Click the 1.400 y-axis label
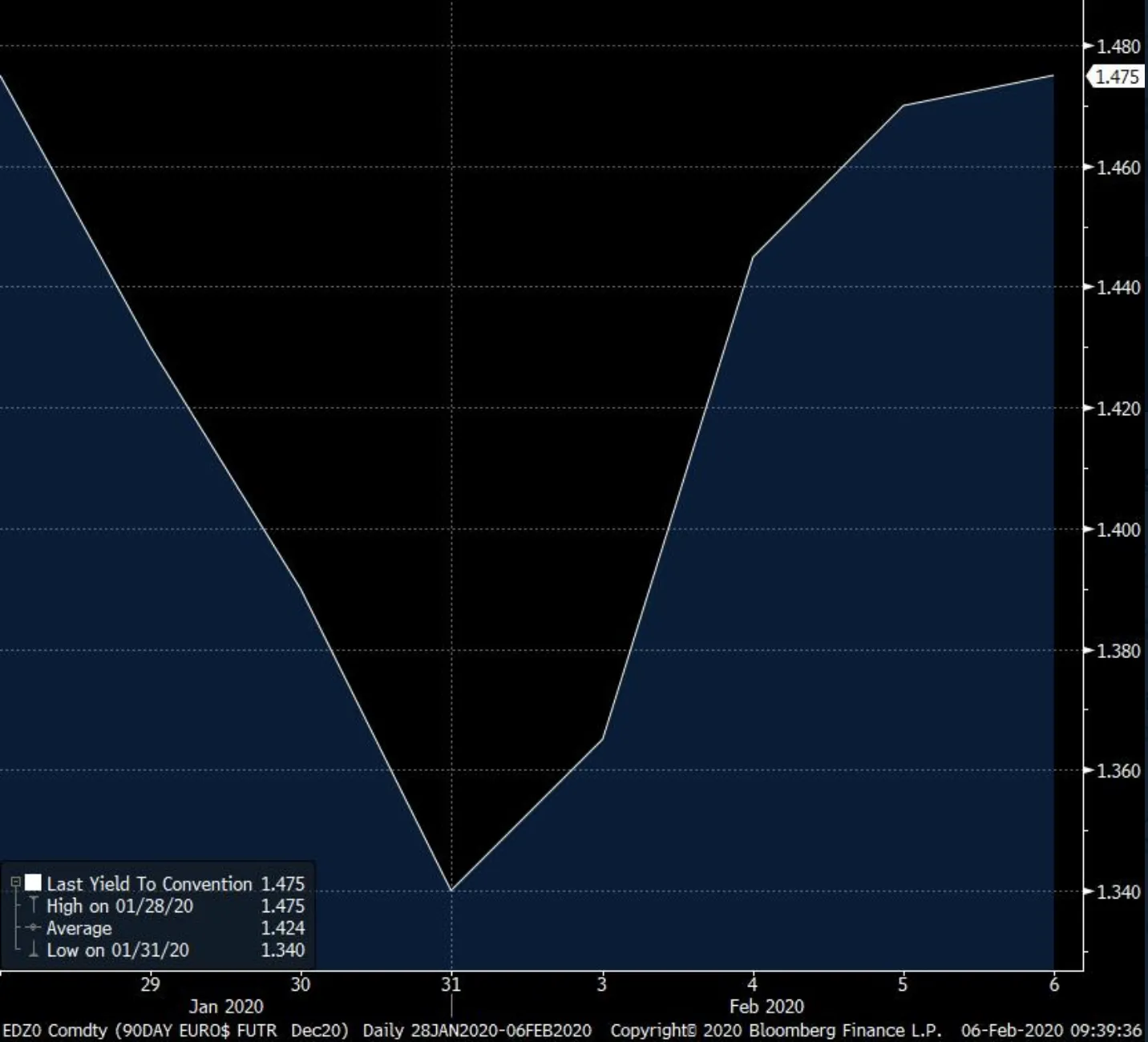Image resolution: width=1148 pixels, height=1042 pixels. [1118, 530]
